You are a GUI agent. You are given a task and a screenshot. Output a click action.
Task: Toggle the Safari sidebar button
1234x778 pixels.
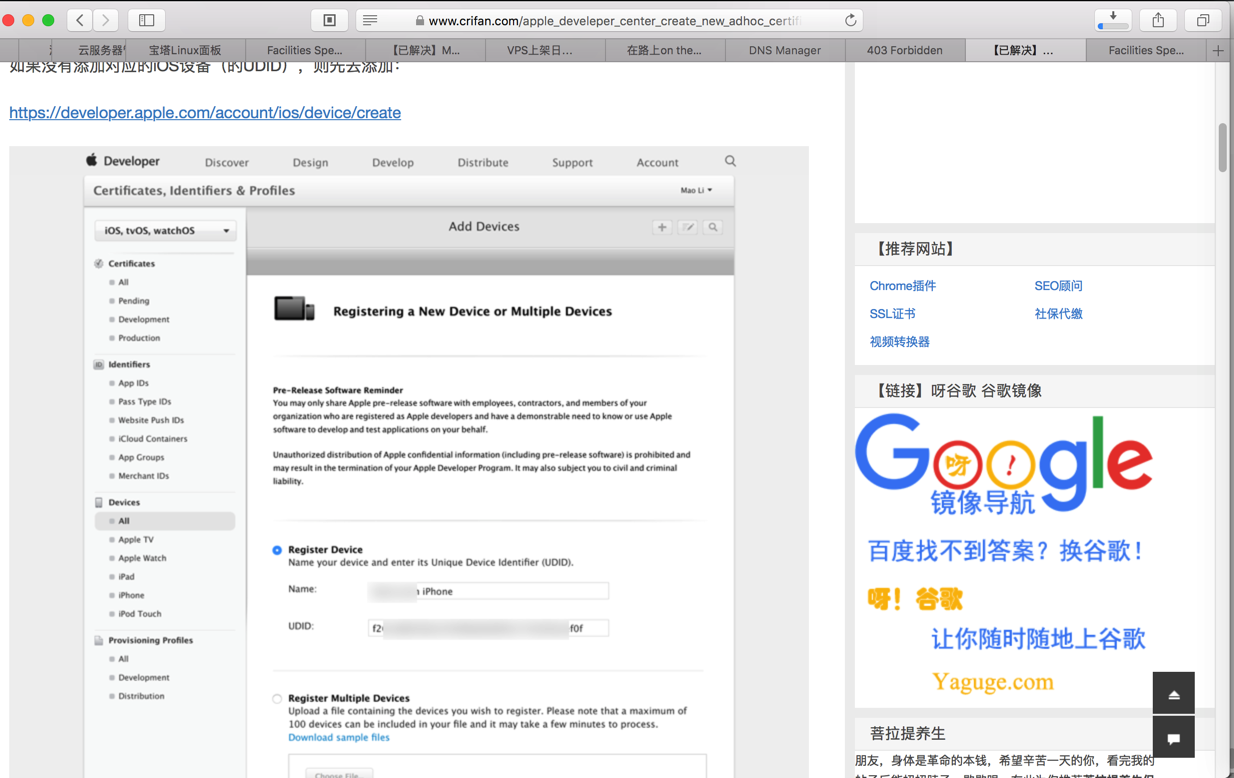pos(147,20)
